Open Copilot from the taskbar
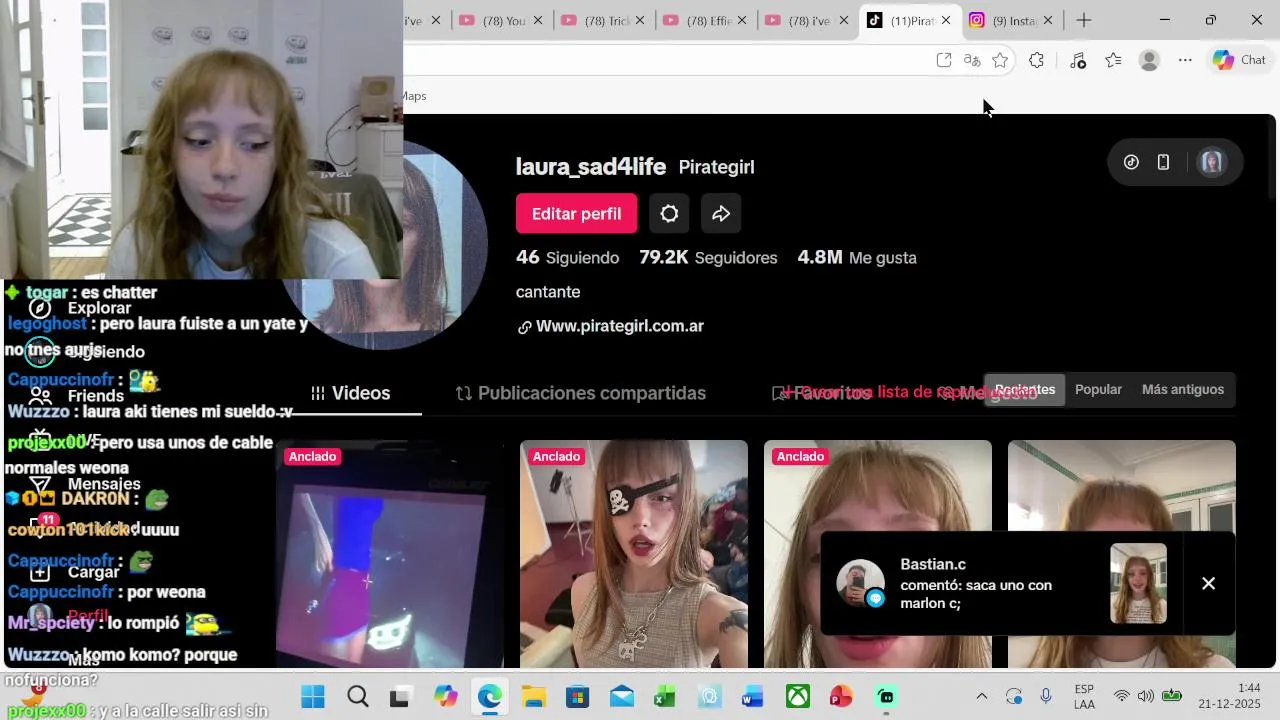 click(x=445, y=697)
